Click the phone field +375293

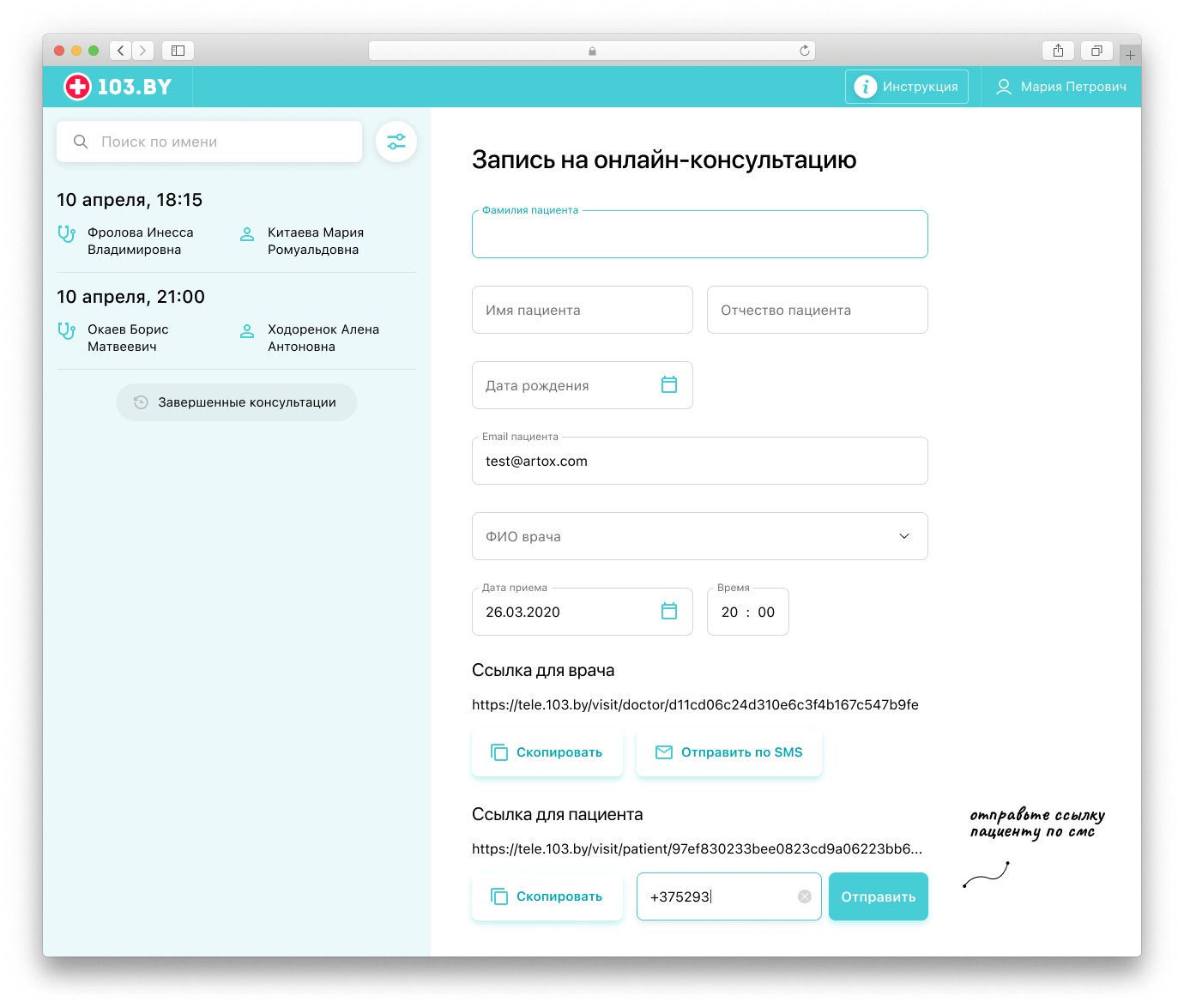[729, 896]
